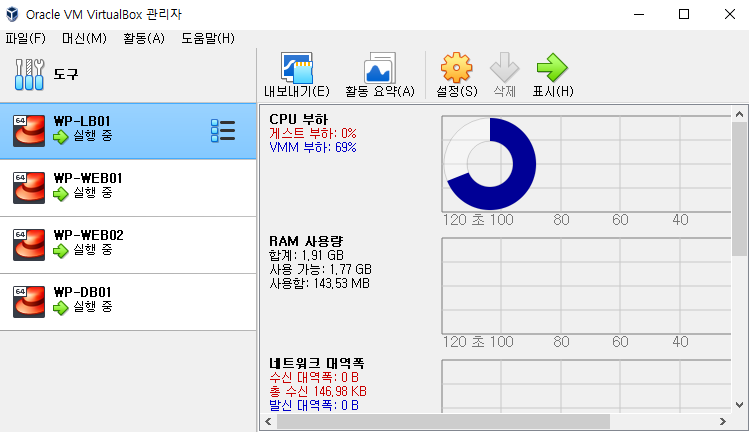Click the horizontal scrollbar right arrow
The width and height of the screenshot is (749, 432).
click(x=723, y=421)
